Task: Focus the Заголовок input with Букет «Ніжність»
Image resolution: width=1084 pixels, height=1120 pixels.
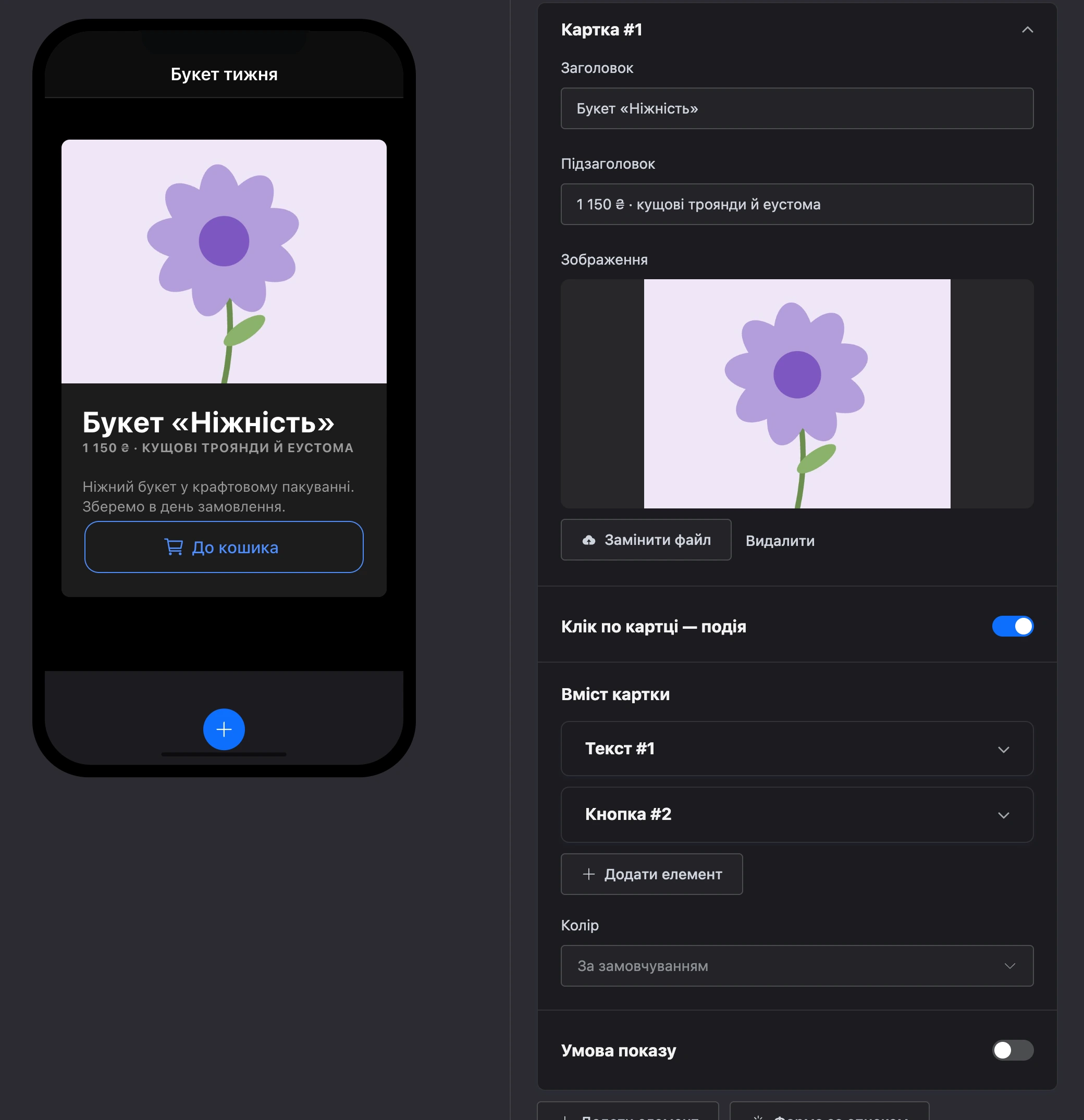Action: [x=797, y=108]
